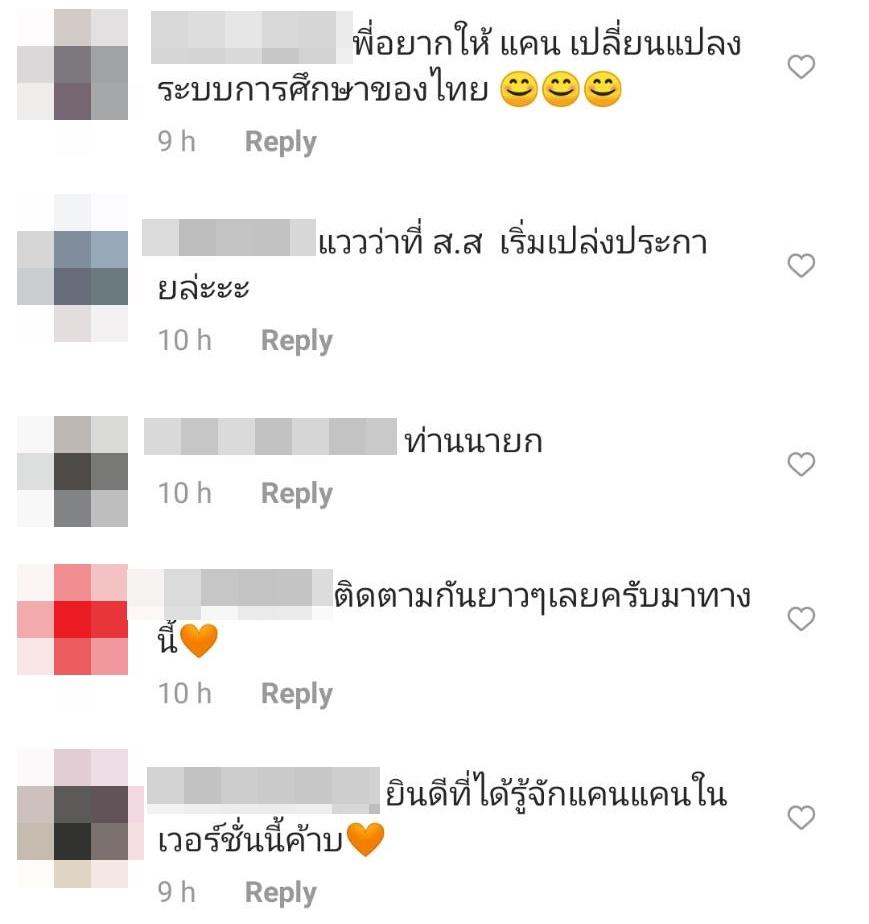Reply to the เวอร์ชั่นนี้ค้าบ comment
Image resolution: width=869 pixels, height=924 pixels.
[x=280, y=893]
